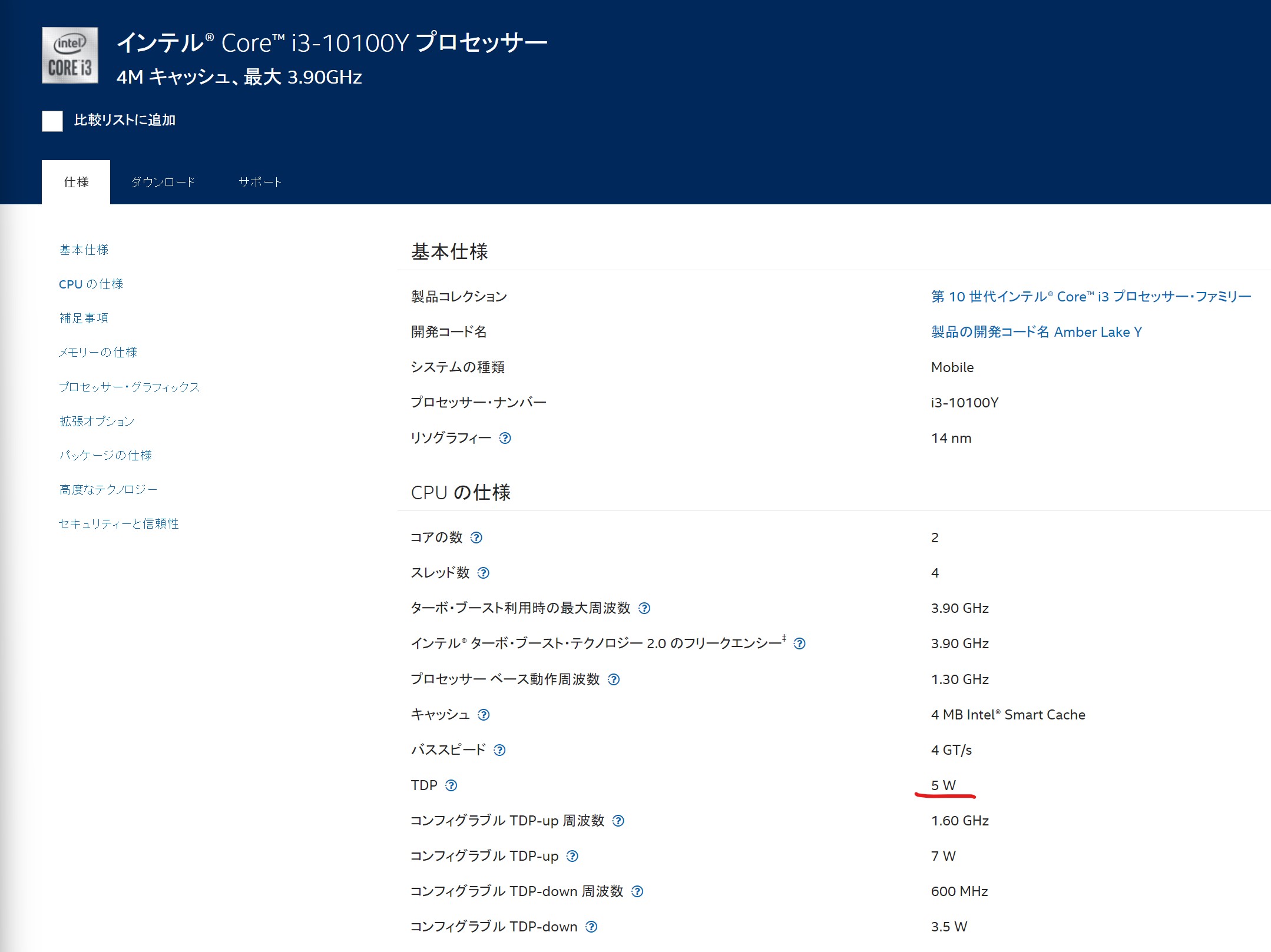Jump to メモリーの仕様 in sidebar
1271x952 pixels.
pos(98,352)
